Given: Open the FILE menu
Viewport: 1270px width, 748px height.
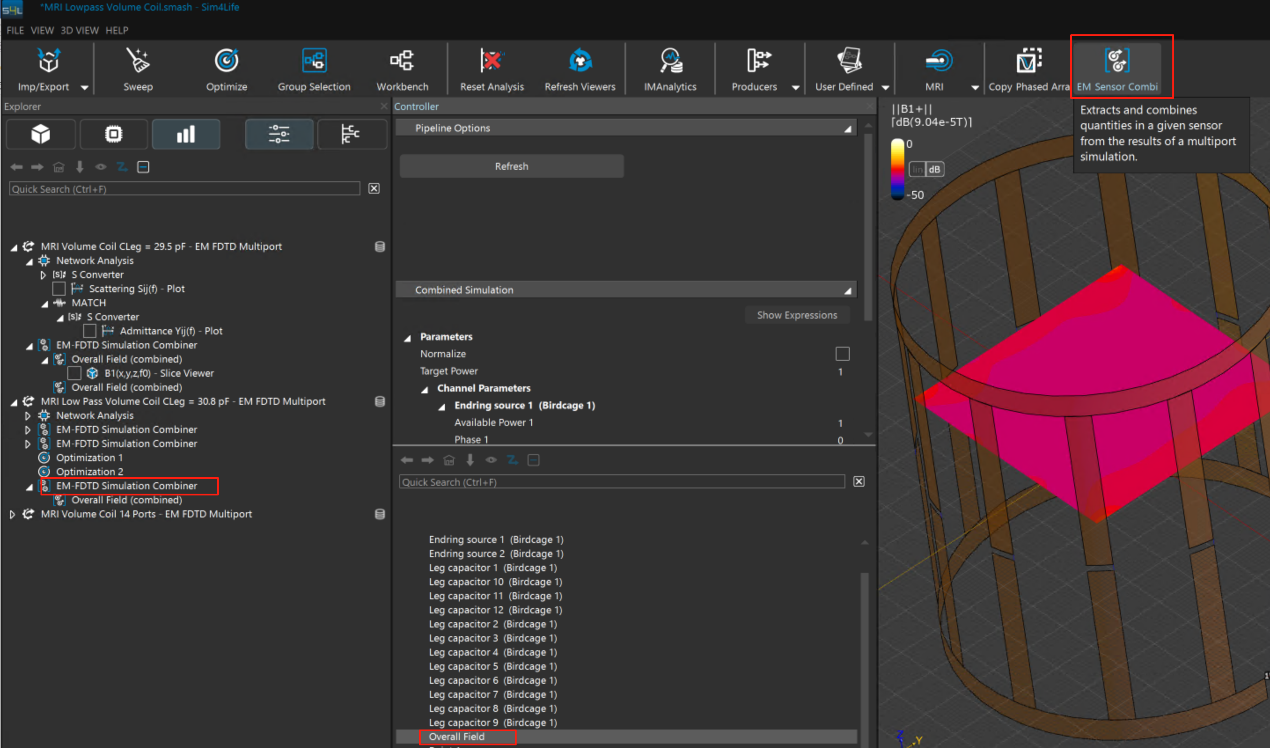Looking at the screenshot, I should [15, 31].
